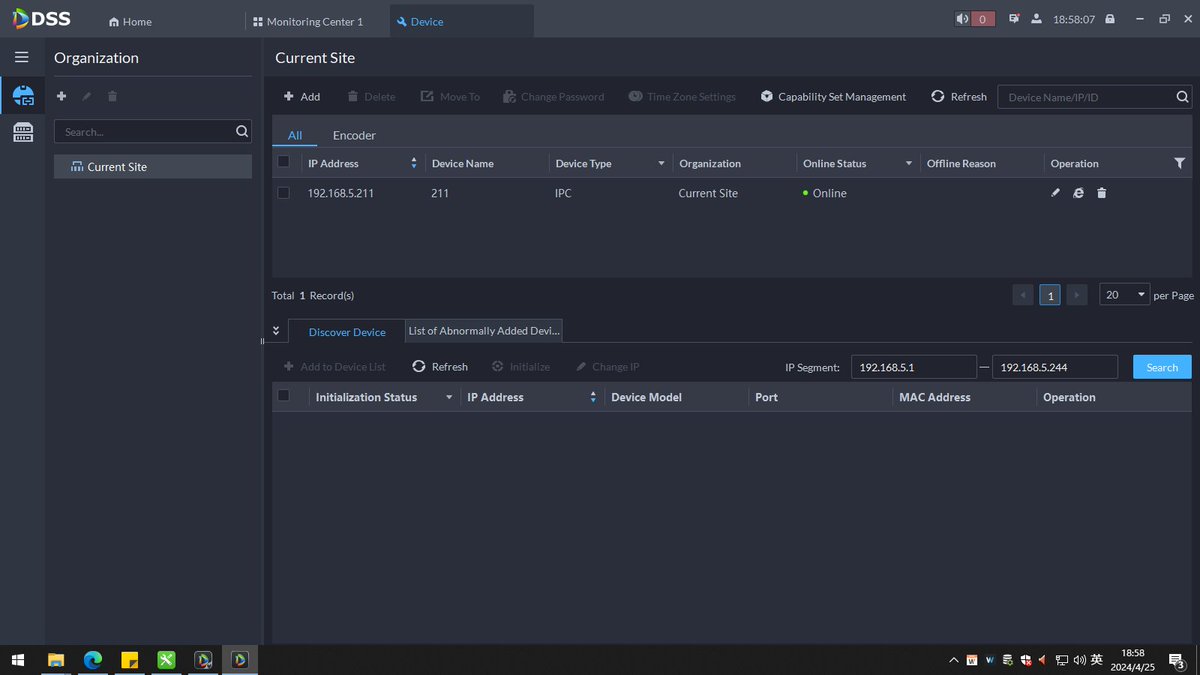Screen dimensions: 1200x675
Task: Open the Device Type column filter dropdown
Action: tap(660, 163)
